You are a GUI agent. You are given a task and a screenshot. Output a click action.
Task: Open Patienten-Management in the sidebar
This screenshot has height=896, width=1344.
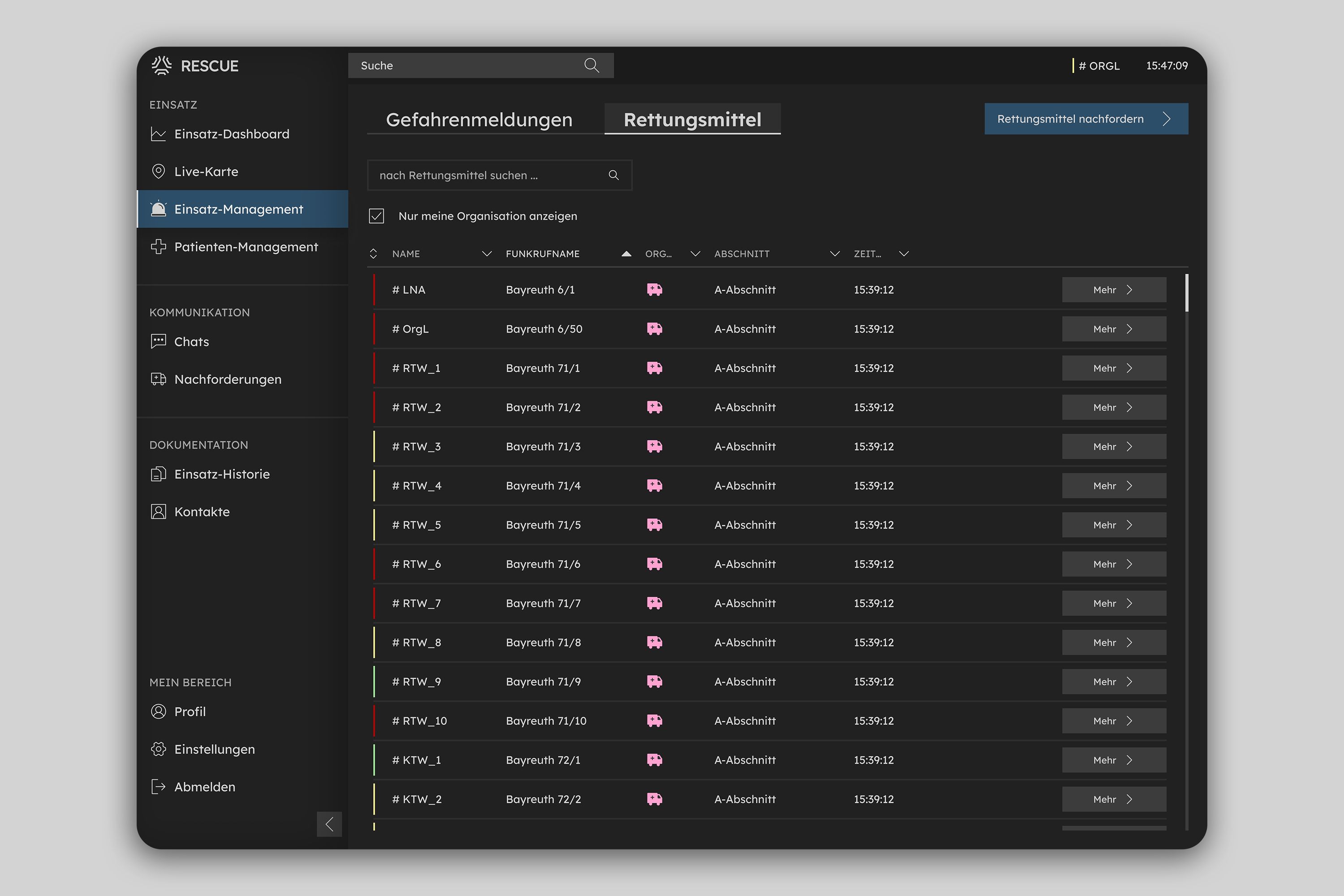point(246,247)
